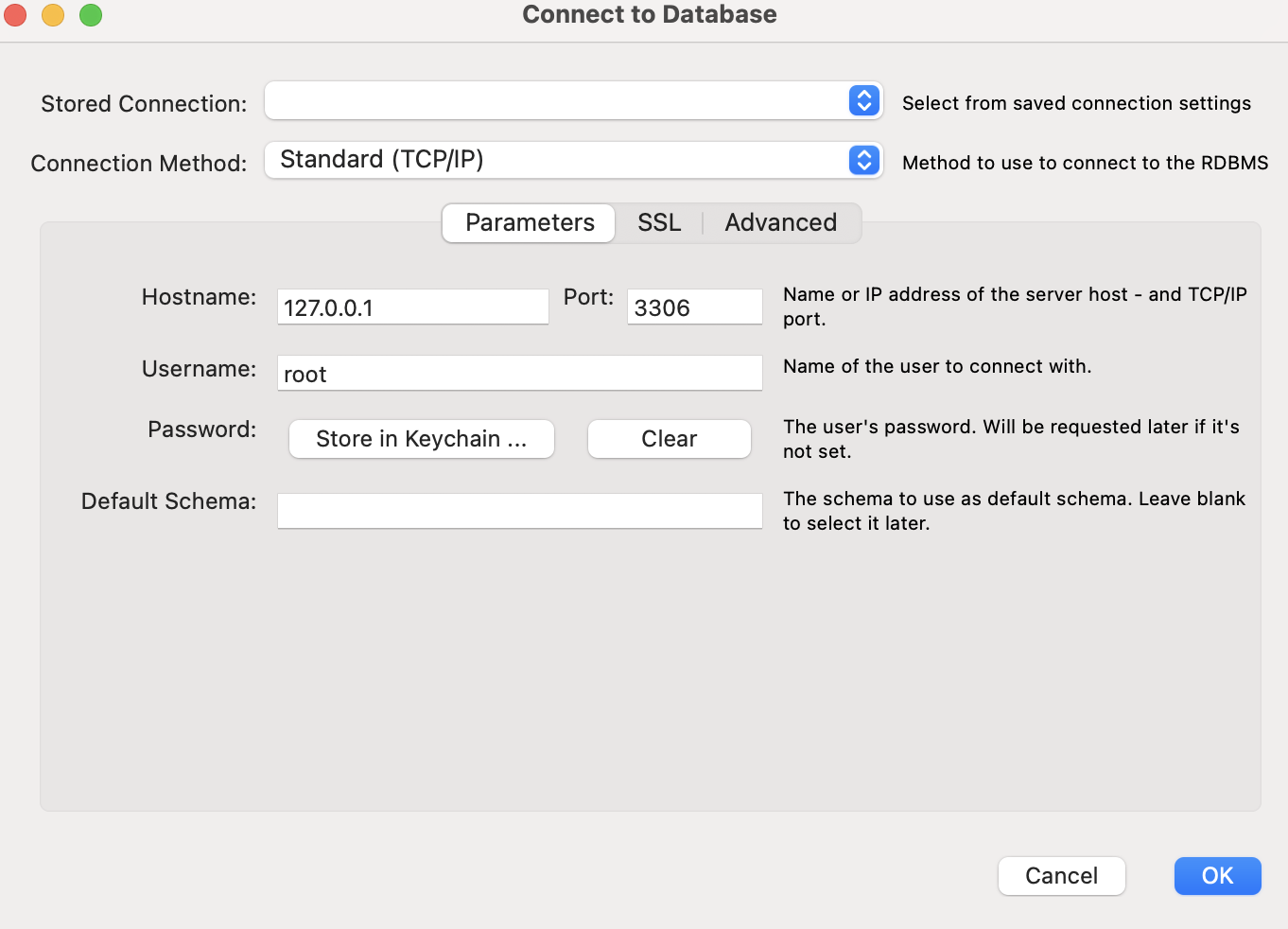Click the Hostname field showing 127.0.0.1
1288x929 pixels.
coord(412,307)
